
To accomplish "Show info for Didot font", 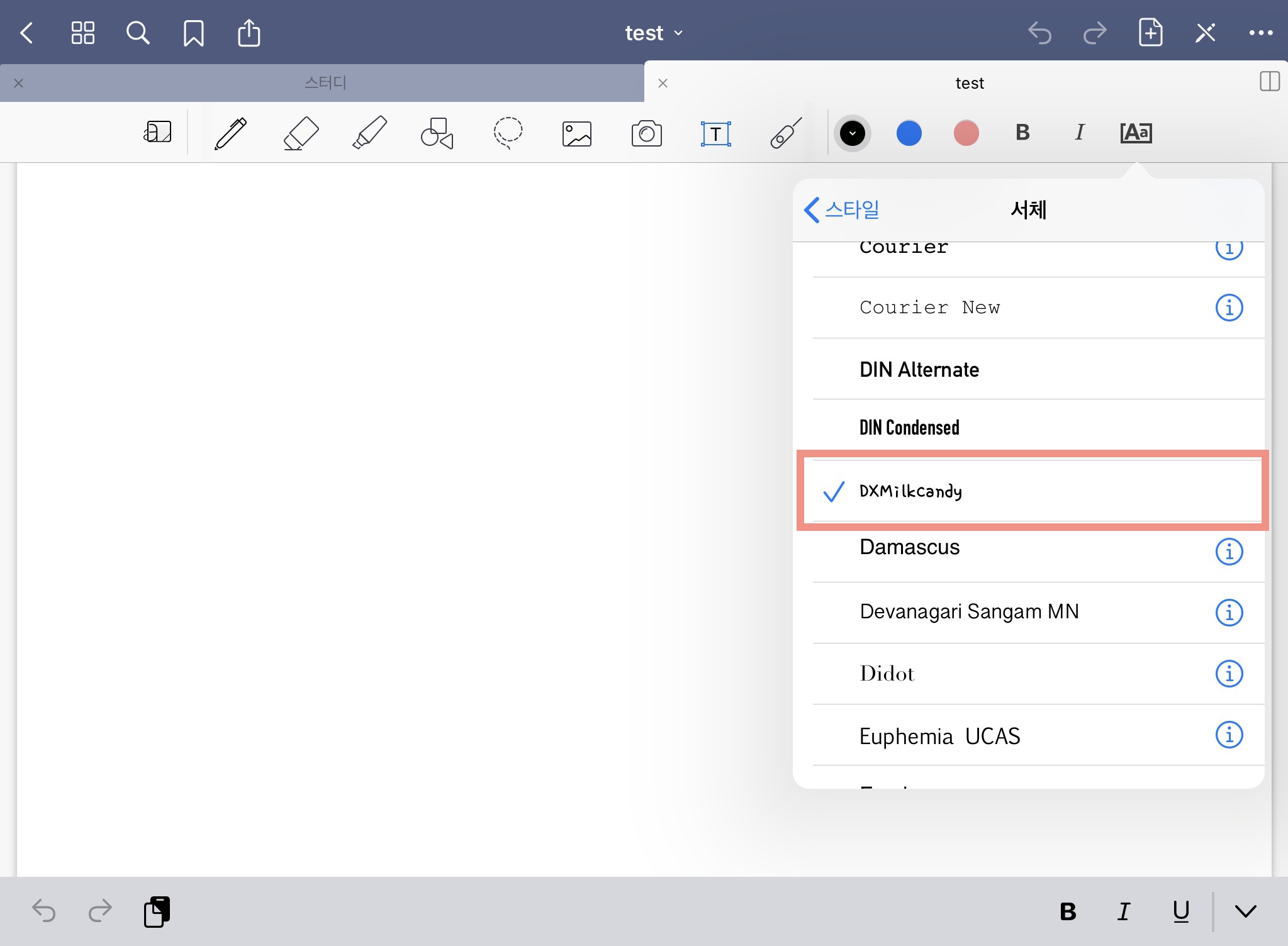I will click(x=1228, y=674).
